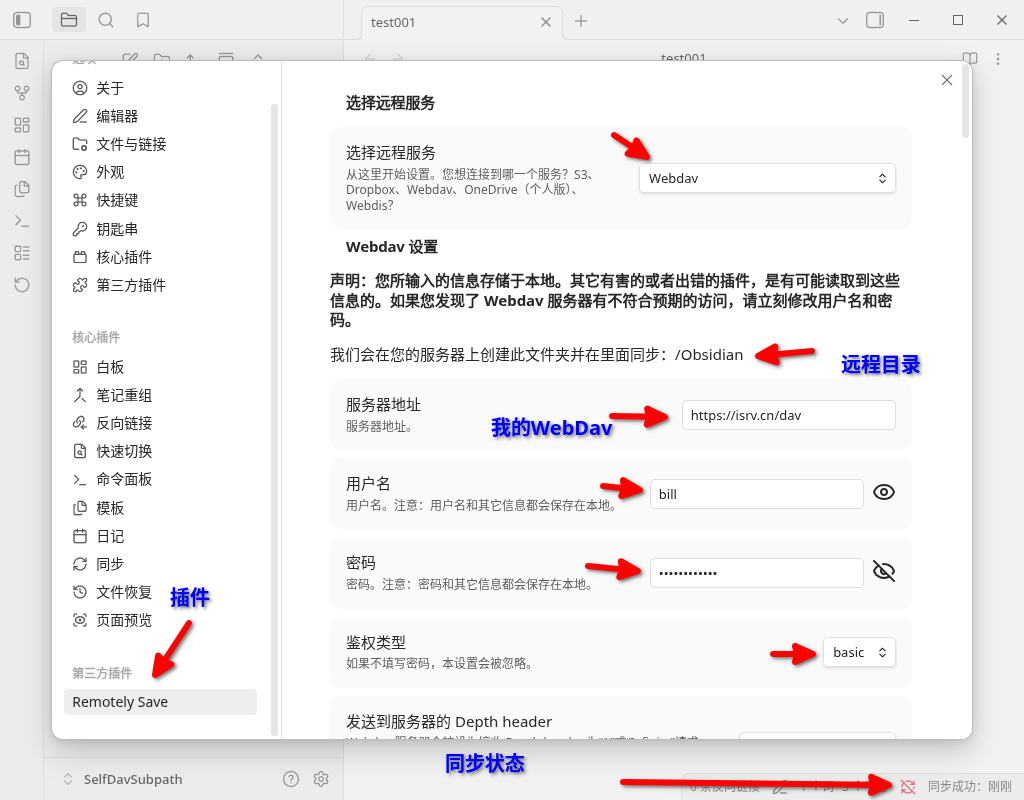
Task: Open 模板 core plugin settings
Action: tap(160, 508)
